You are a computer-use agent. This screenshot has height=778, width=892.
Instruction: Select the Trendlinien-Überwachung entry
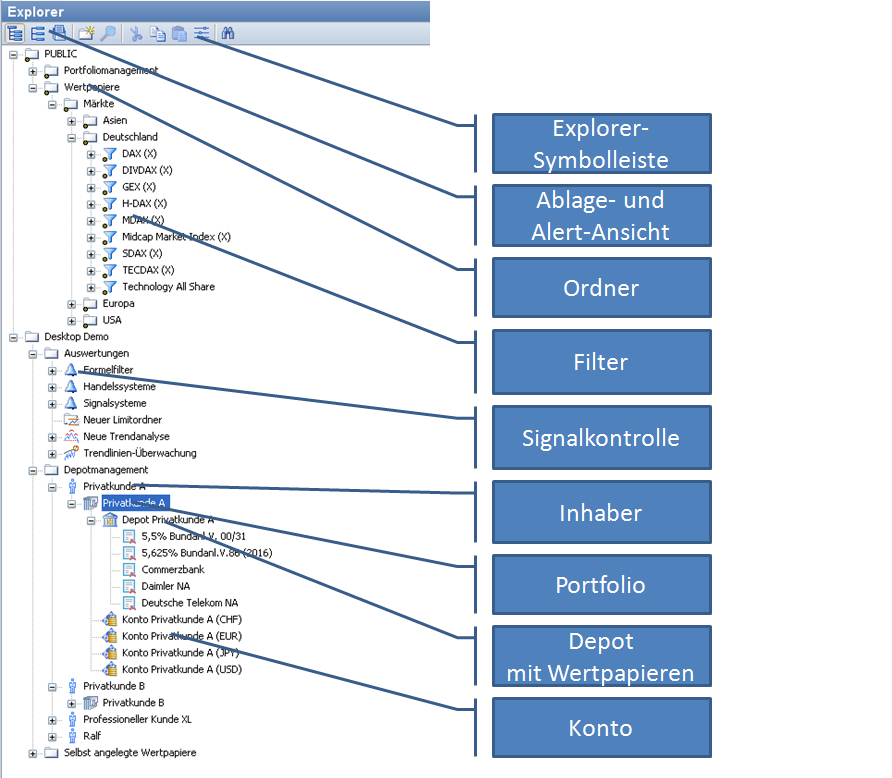[139, 453]
